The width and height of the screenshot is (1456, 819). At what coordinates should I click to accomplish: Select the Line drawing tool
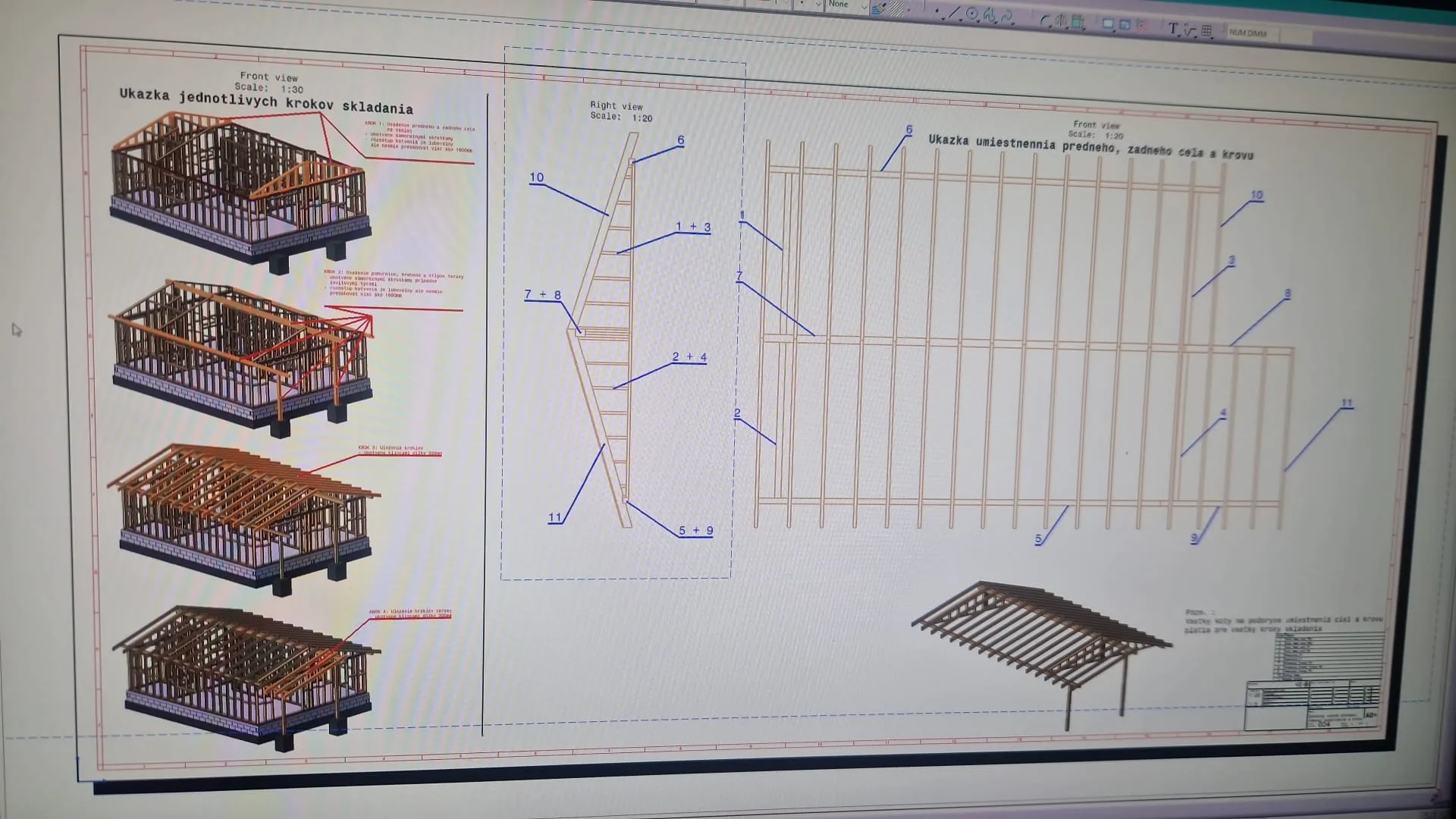coord(955,13)
